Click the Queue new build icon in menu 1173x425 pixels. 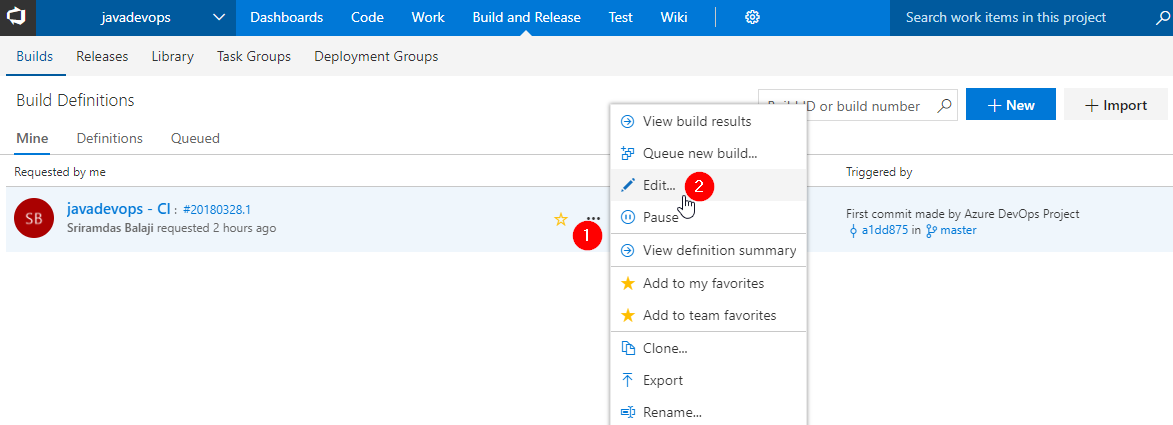pyautogui.click(x=628, y=153)
